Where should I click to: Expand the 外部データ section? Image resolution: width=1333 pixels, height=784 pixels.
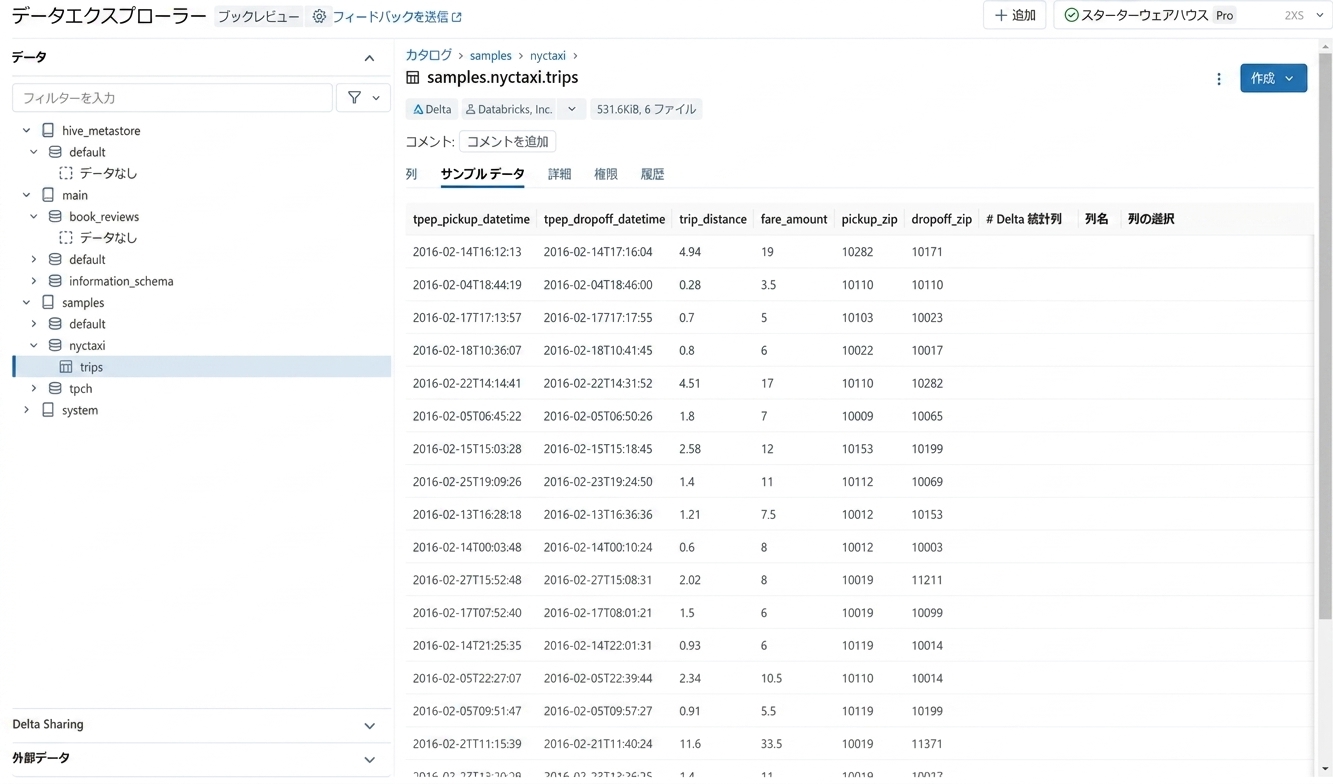[369, 760]
